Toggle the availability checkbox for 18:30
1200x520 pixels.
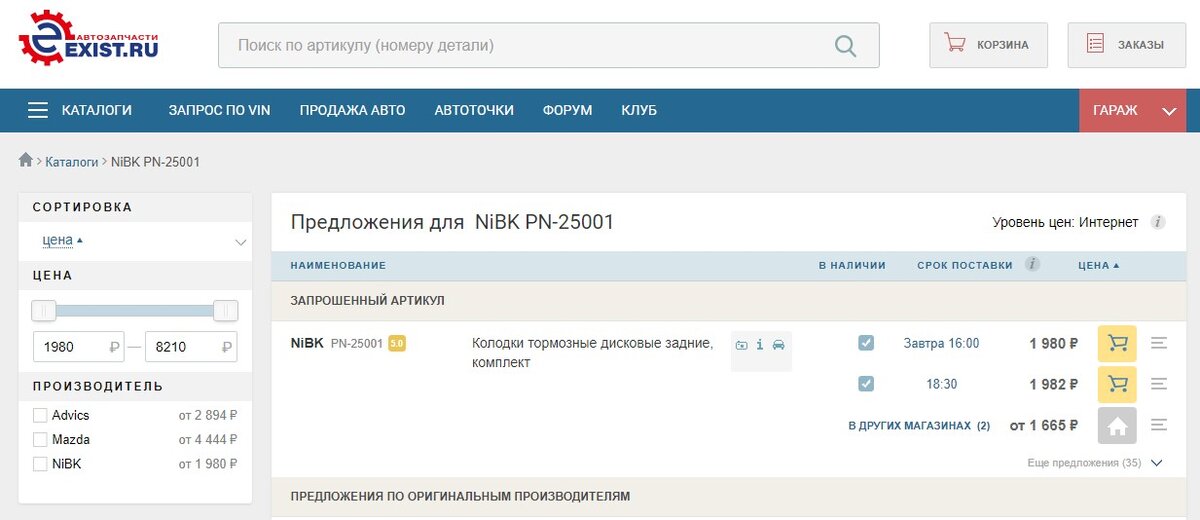[x=866, y=383]
